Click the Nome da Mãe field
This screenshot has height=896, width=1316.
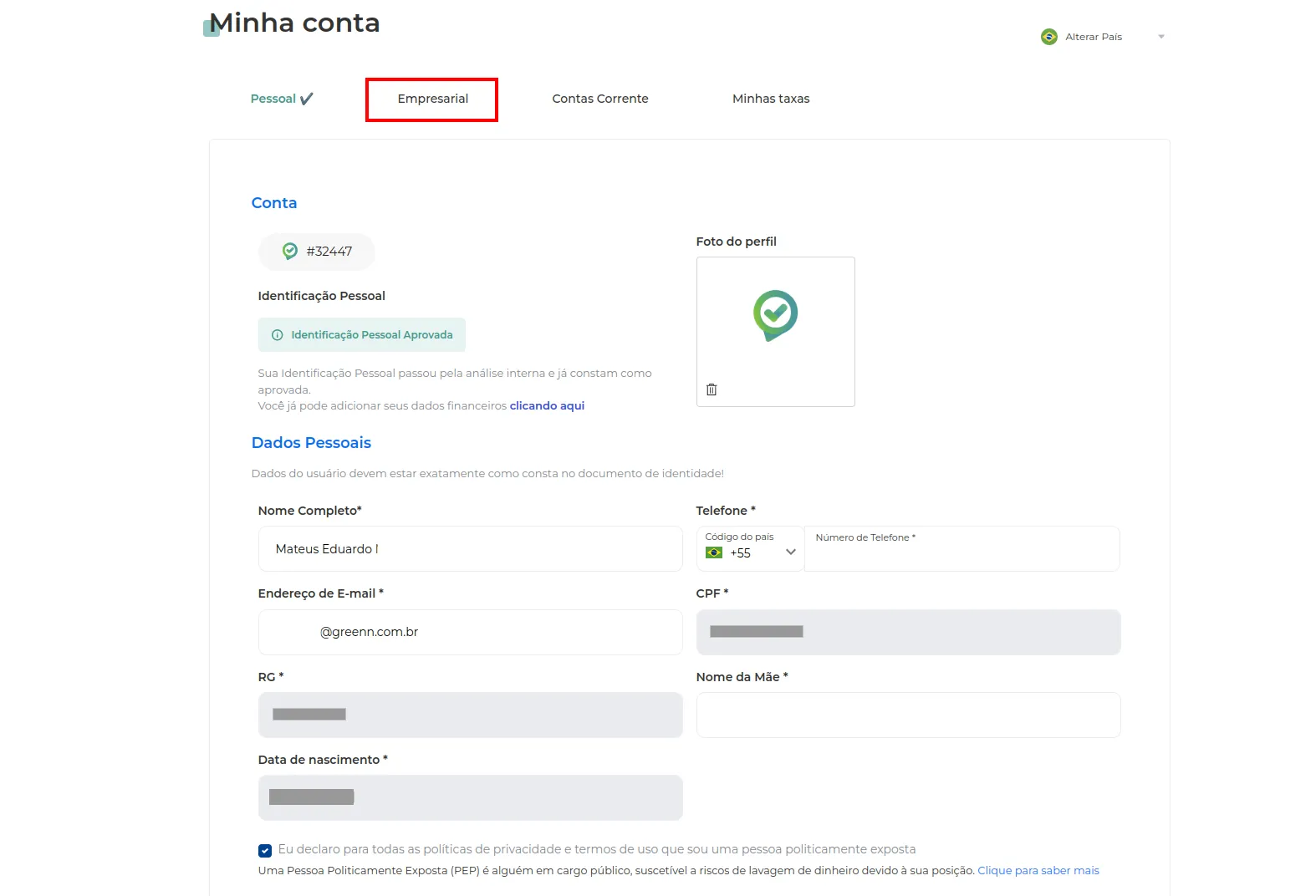(908, 715)
